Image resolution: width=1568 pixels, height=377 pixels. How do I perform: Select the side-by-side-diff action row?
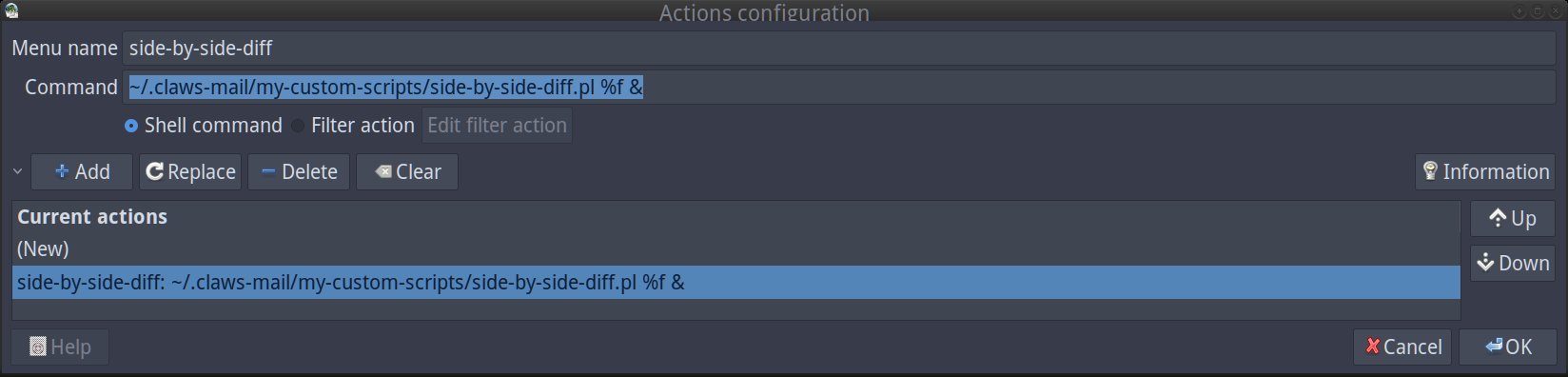pos(735,282)
